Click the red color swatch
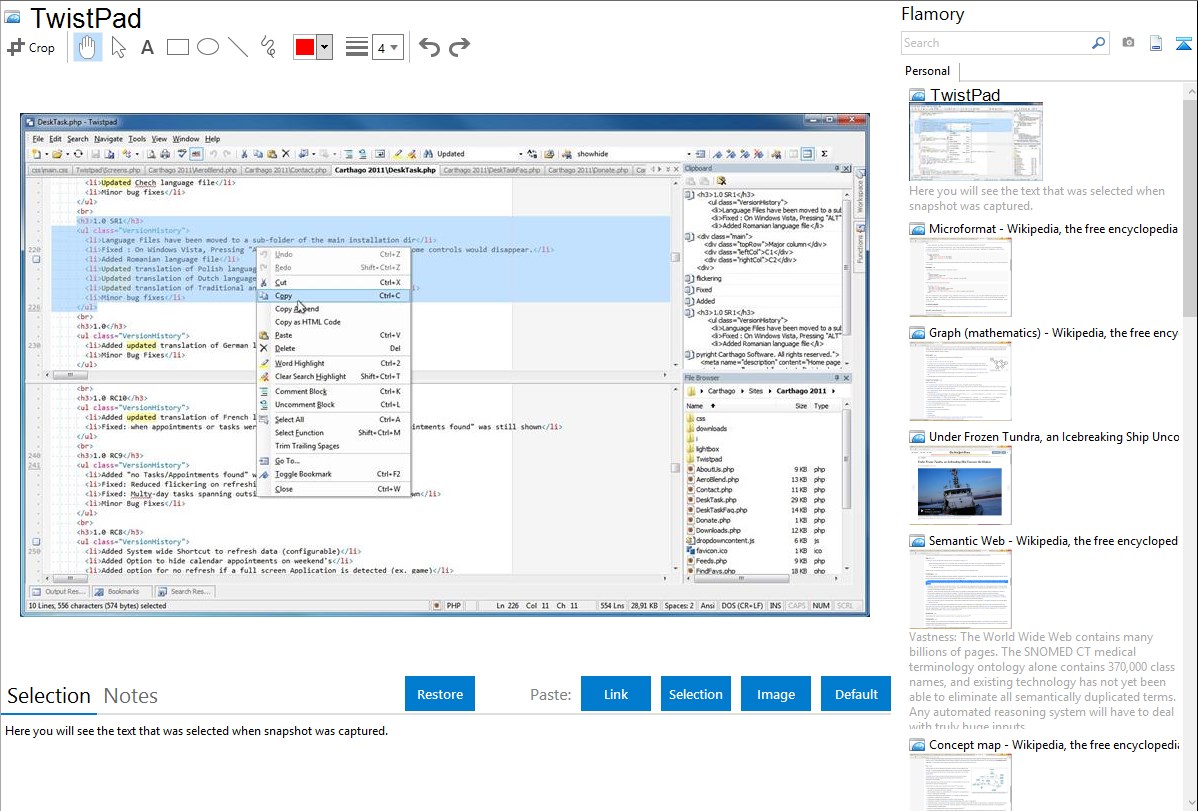Screen dimensions: 1198x811 point(305,47)
